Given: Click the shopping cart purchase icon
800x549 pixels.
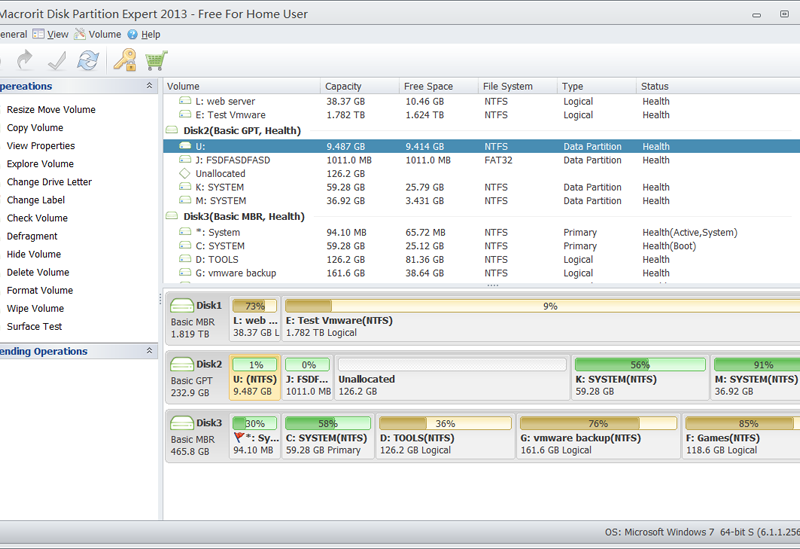Looking at the screenshot, I should (156, 60).
